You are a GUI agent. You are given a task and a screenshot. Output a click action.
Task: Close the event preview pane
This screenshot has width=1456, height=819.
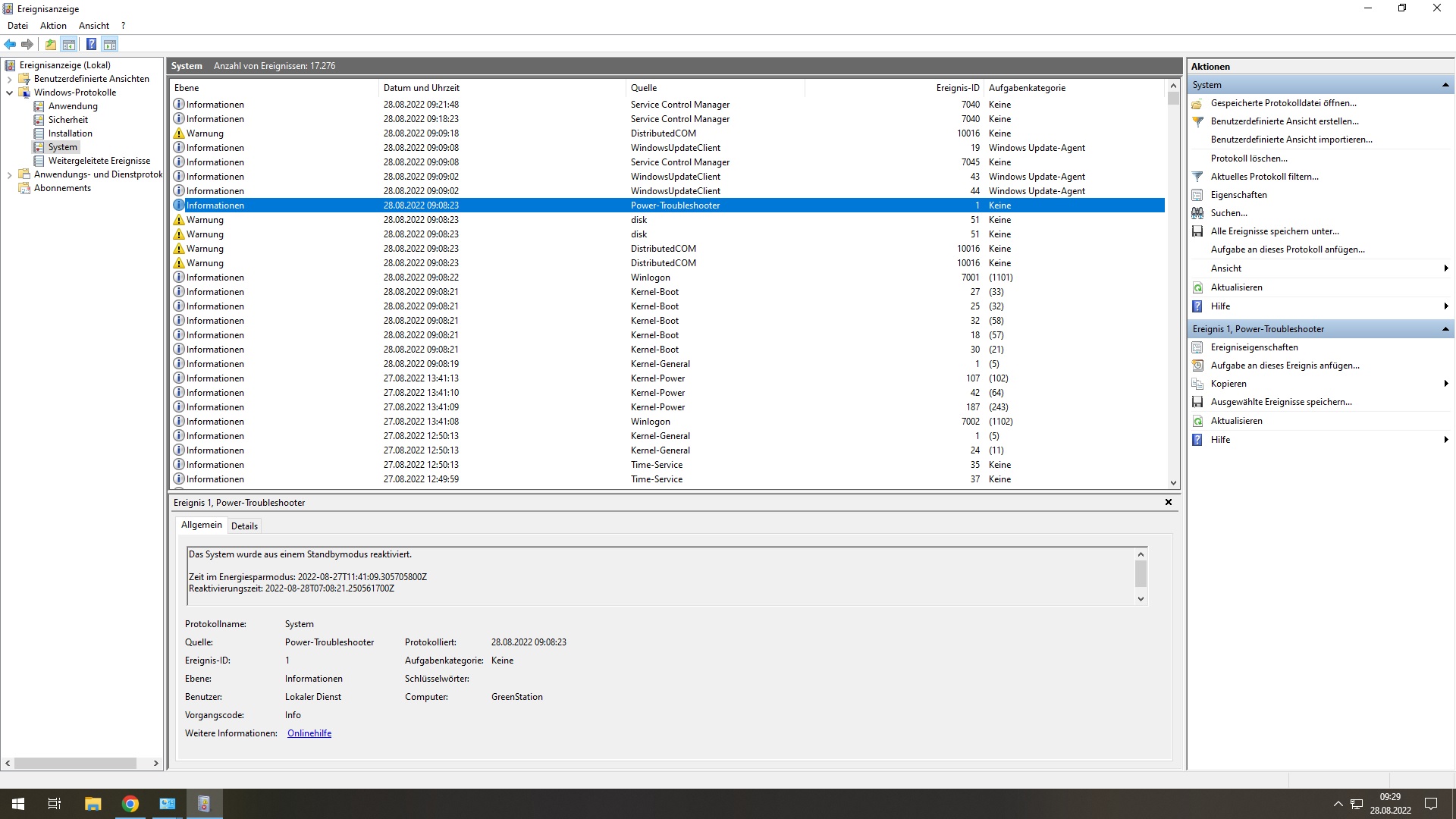pyautogui.click(x=1169, y=502)
